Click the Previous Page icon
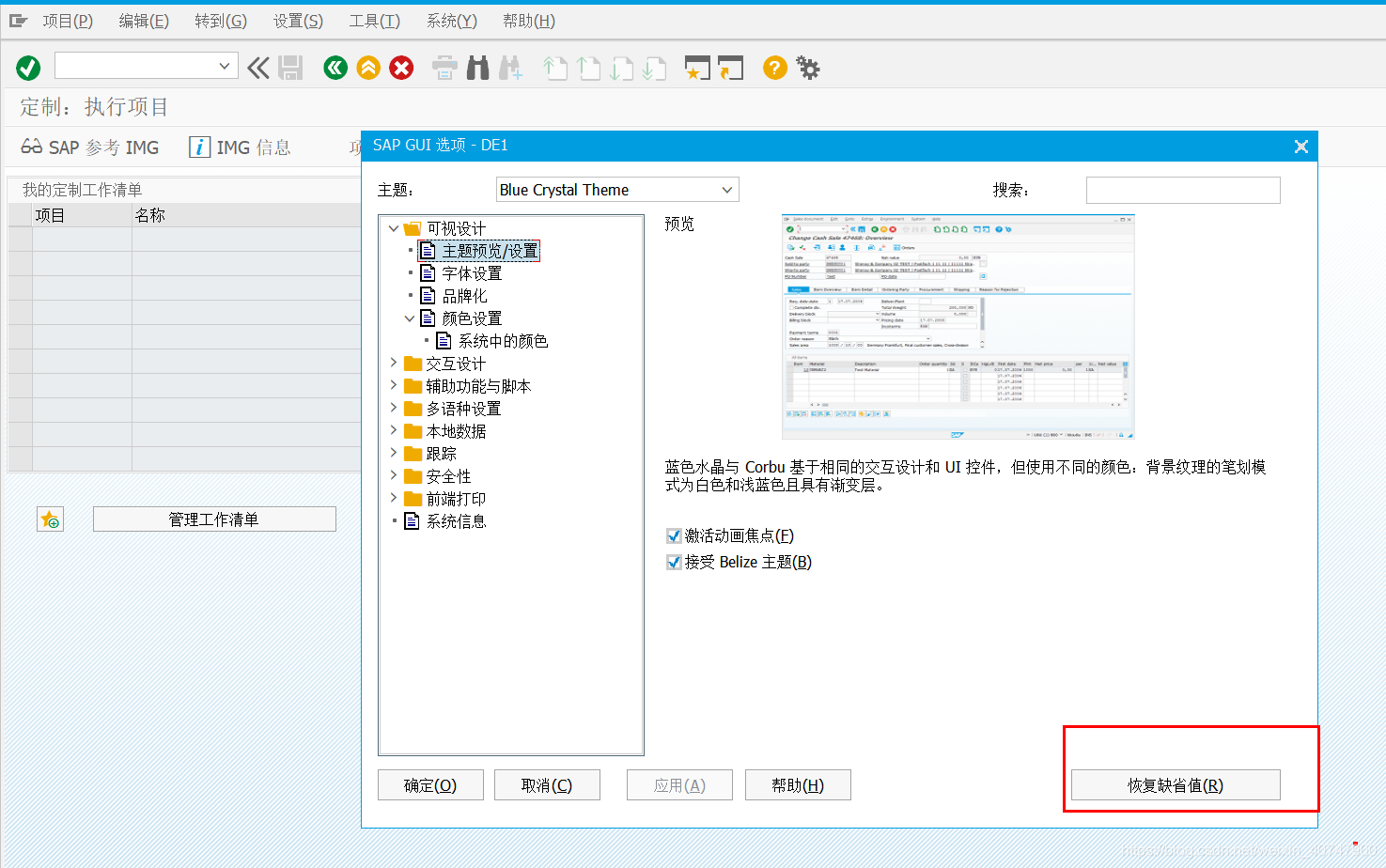1386x868 pixels. (588, 68)
